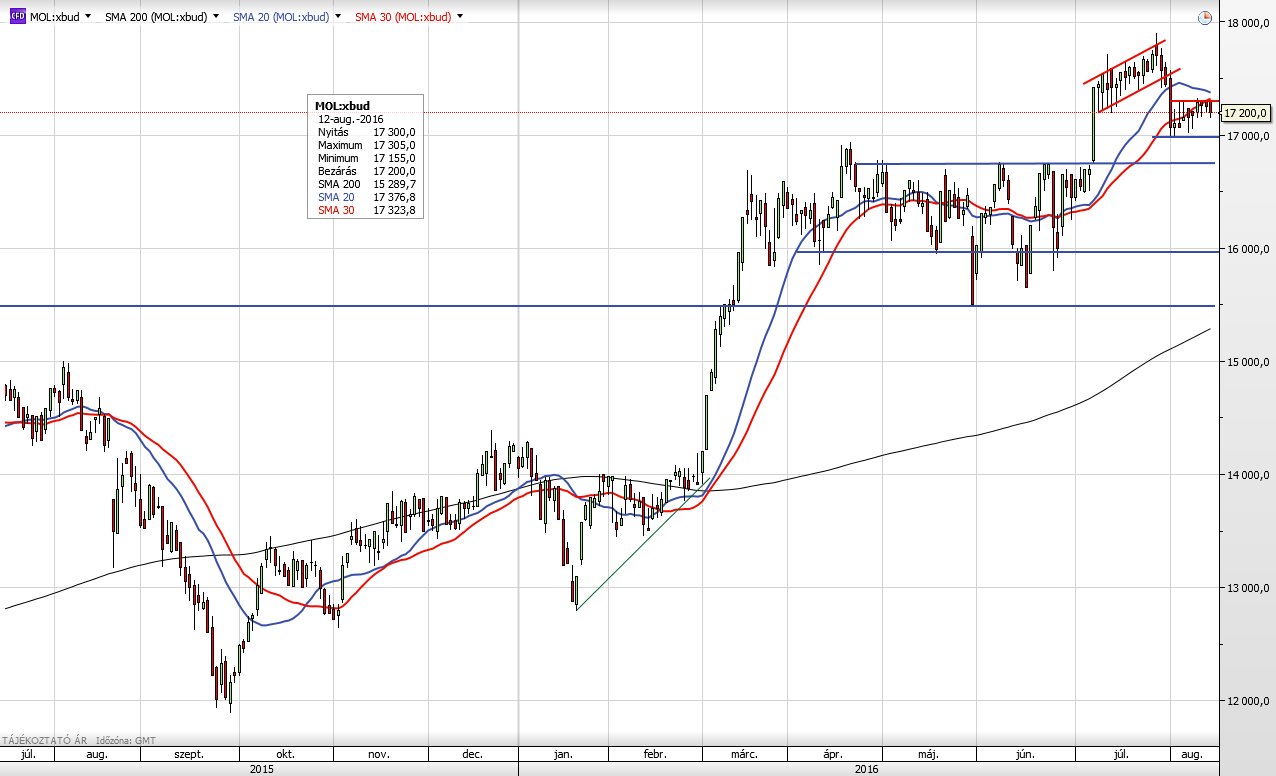Click the okt. month label on the time axis
This screenshot has width=1276, height=776.
[285, 754]
